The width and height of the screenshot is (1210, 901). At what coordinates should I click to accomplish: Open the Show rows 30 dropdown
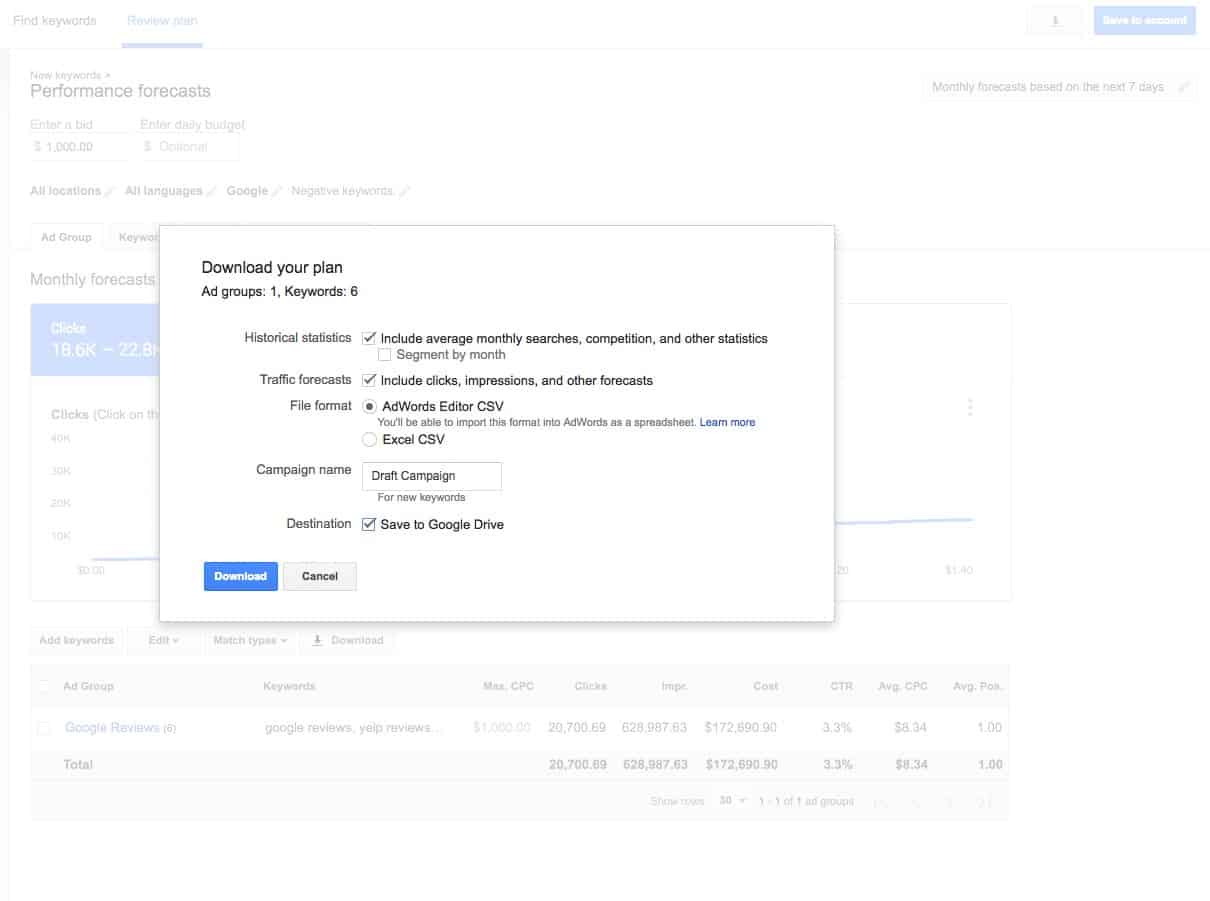(x=733, y=801)
